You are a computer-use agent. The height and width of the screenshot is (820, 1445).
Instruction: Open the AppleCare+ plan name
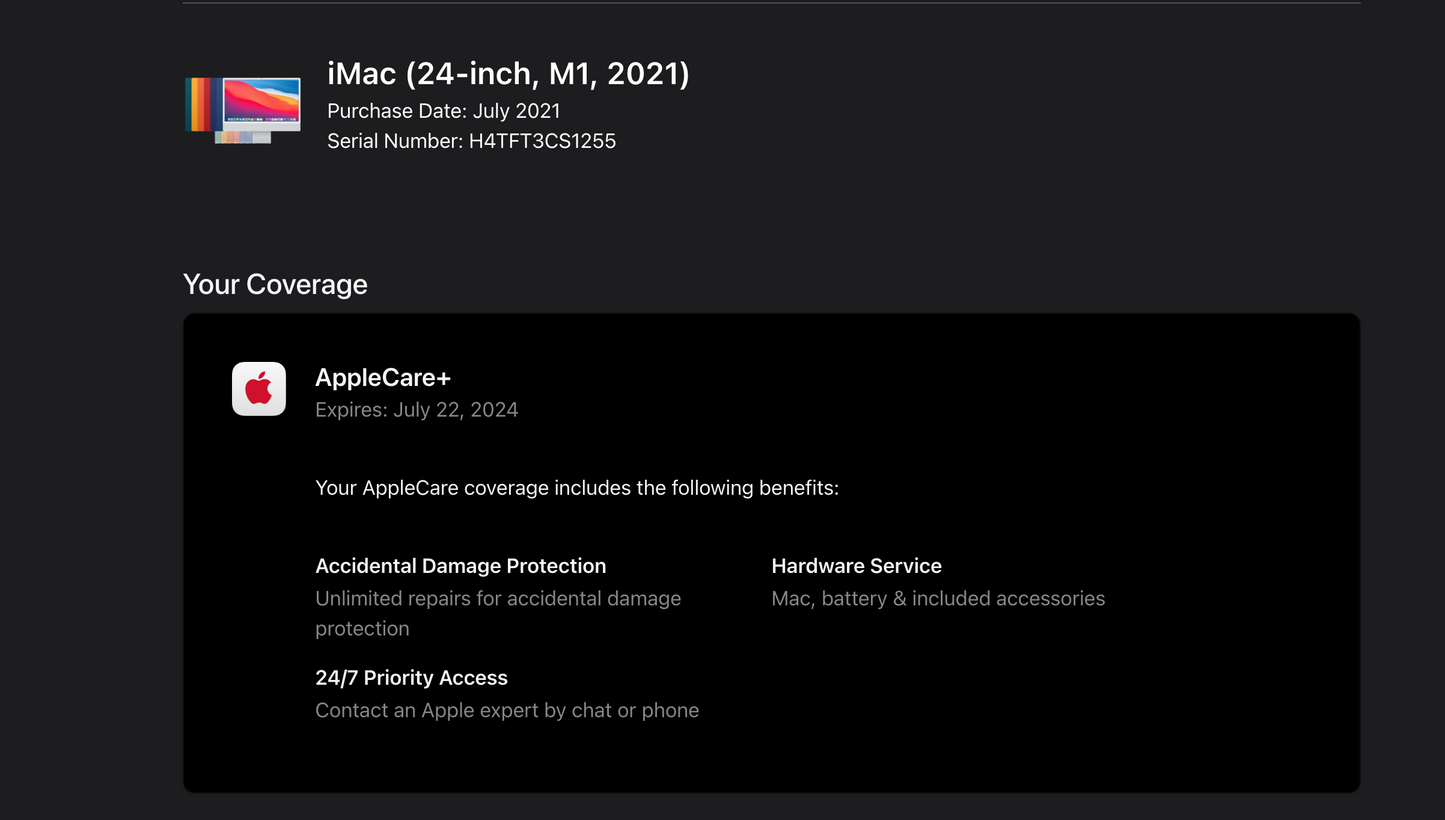coord(383,378)
